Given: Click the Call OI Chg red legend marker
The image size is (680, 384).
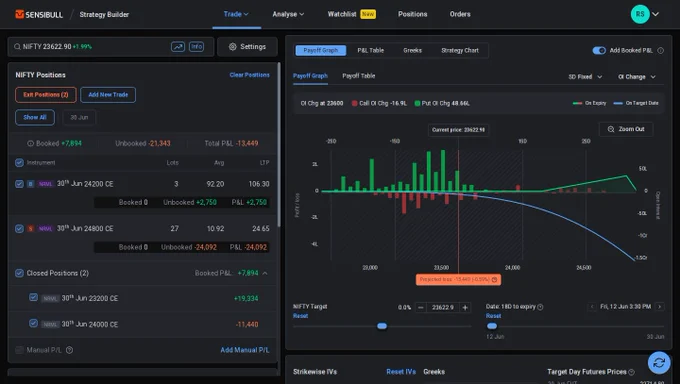Looking at the screenshot, I should click(355, 103).
